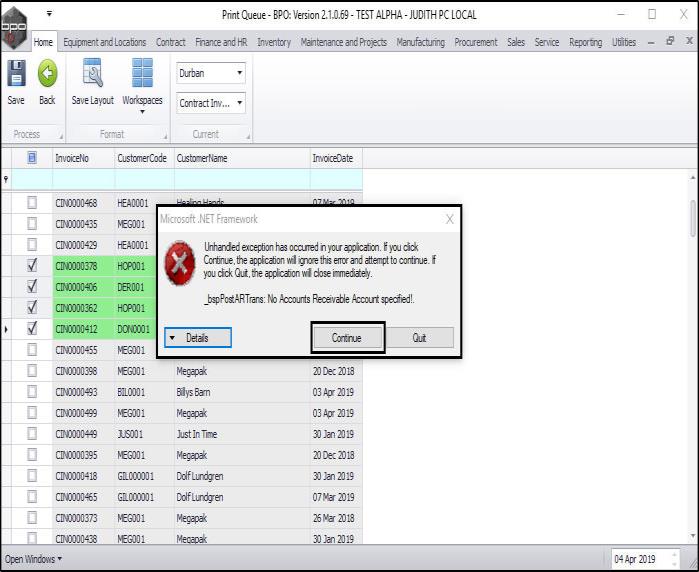Open the Durban site dropdown
The width and height of the screenshot is (699, 572).
coord(239,73)
